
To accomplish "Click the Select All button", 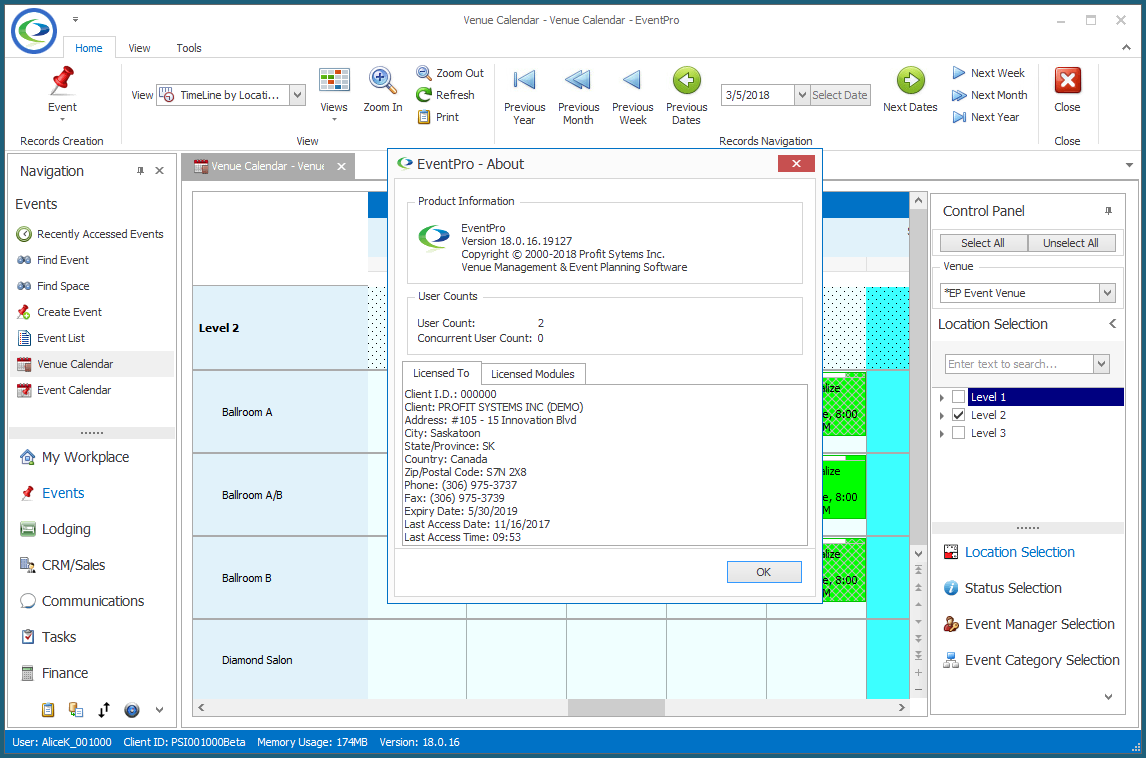I will 982,243.
